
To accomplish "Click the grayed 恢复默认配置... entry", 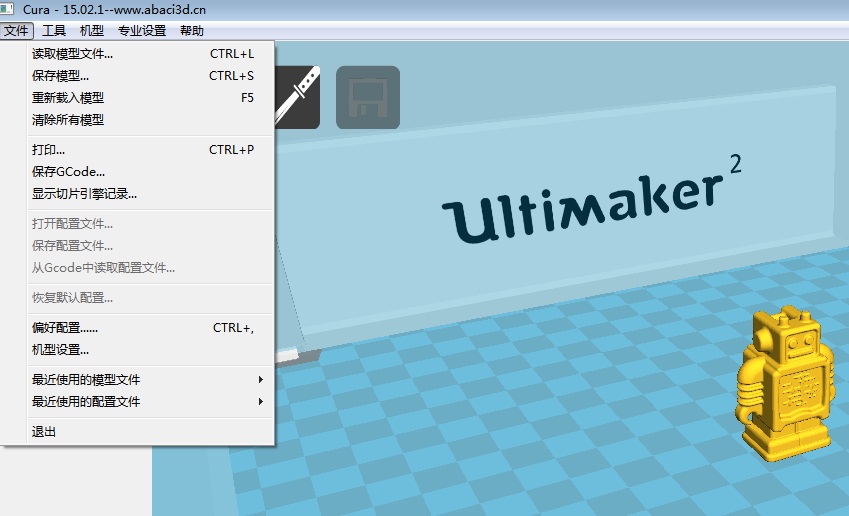I will click(150, 298).
